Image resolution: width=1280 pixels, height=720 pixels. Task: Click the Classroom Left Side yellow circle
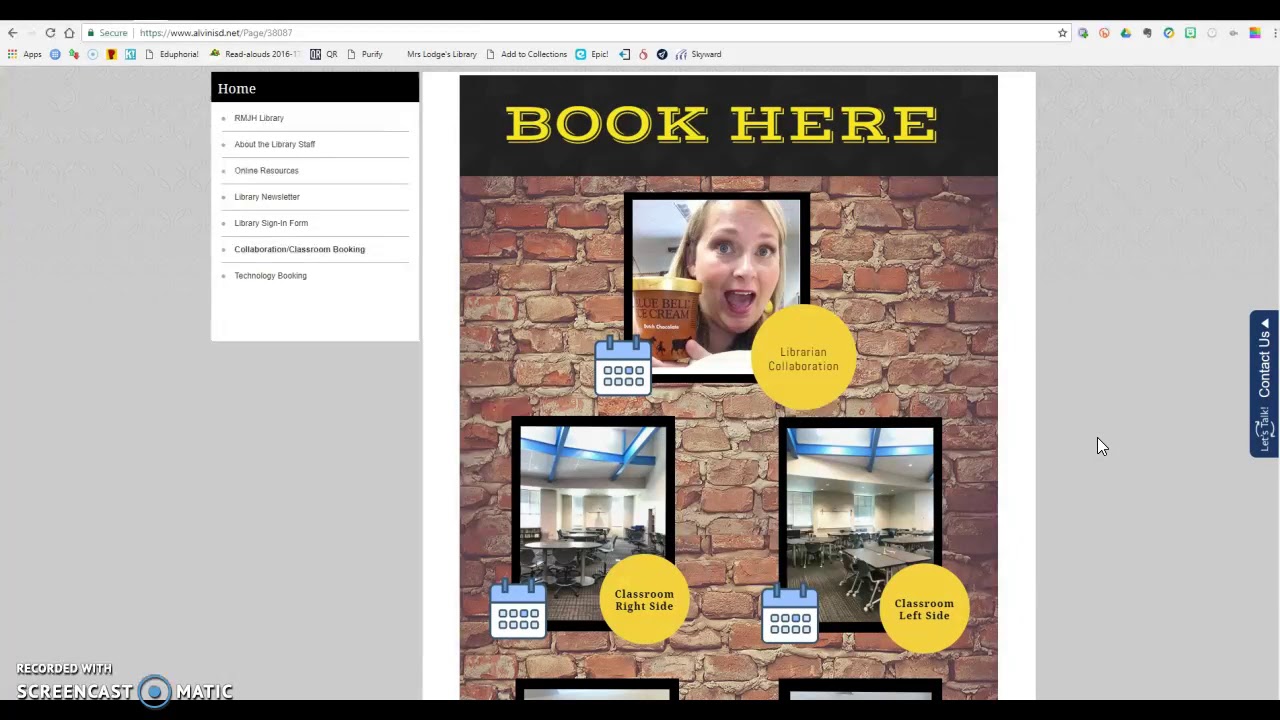click(x=924, y=609)
